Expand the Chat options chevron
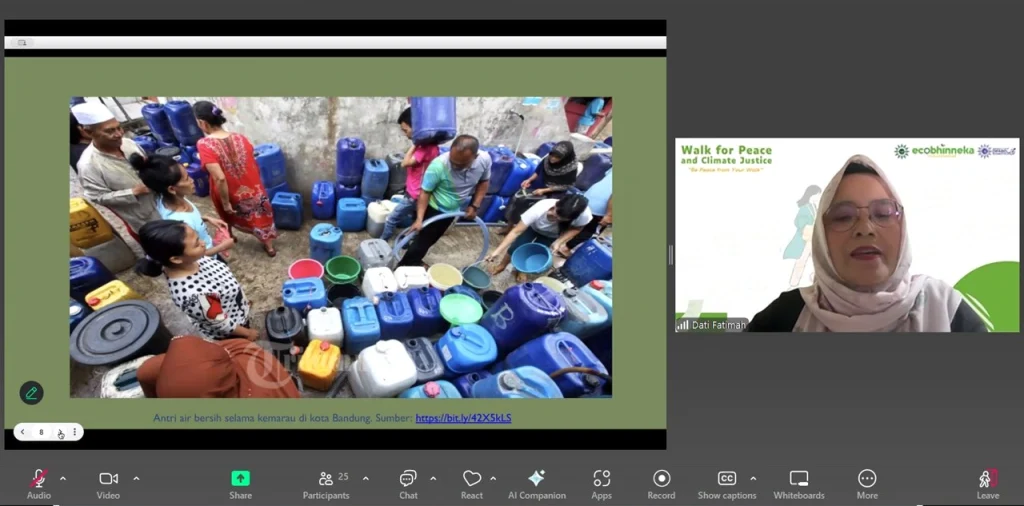This screenshot has height=506, width=1024. pyautogui.click(x=433, y=478)
